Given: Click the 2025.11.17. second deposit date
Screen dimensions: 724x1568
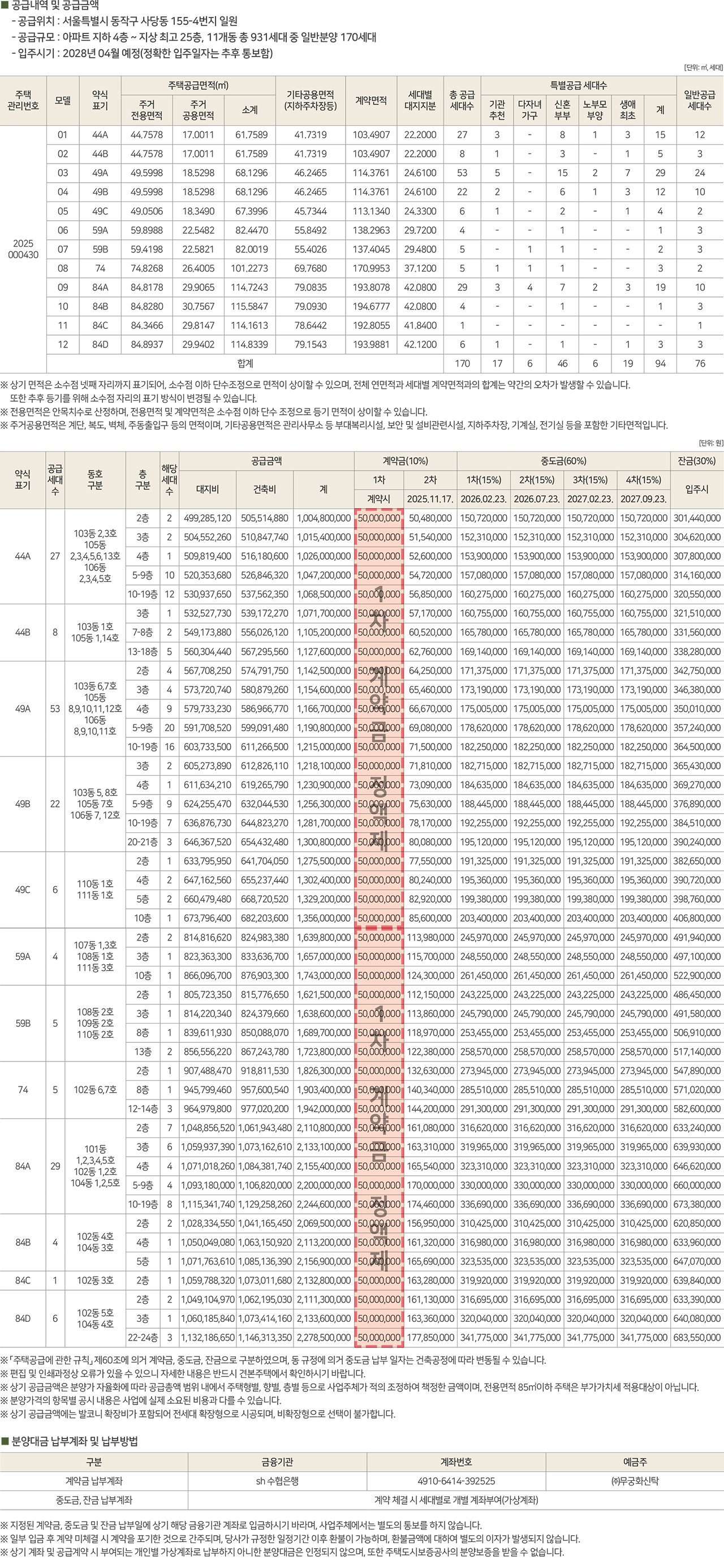Looking at the screenshot, I should [430, 499].
